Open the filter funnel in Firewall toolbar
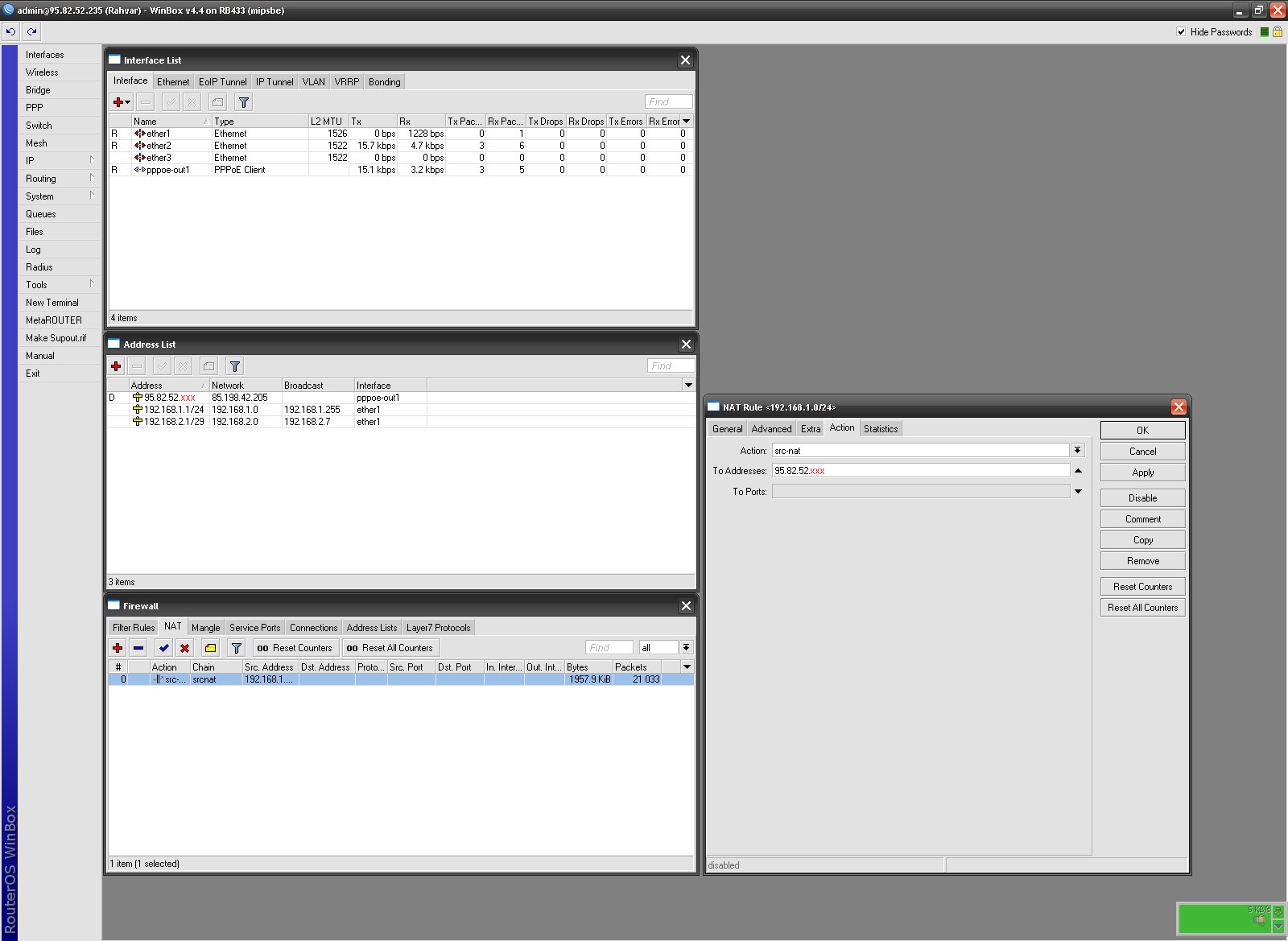 (x=237, y=648)
